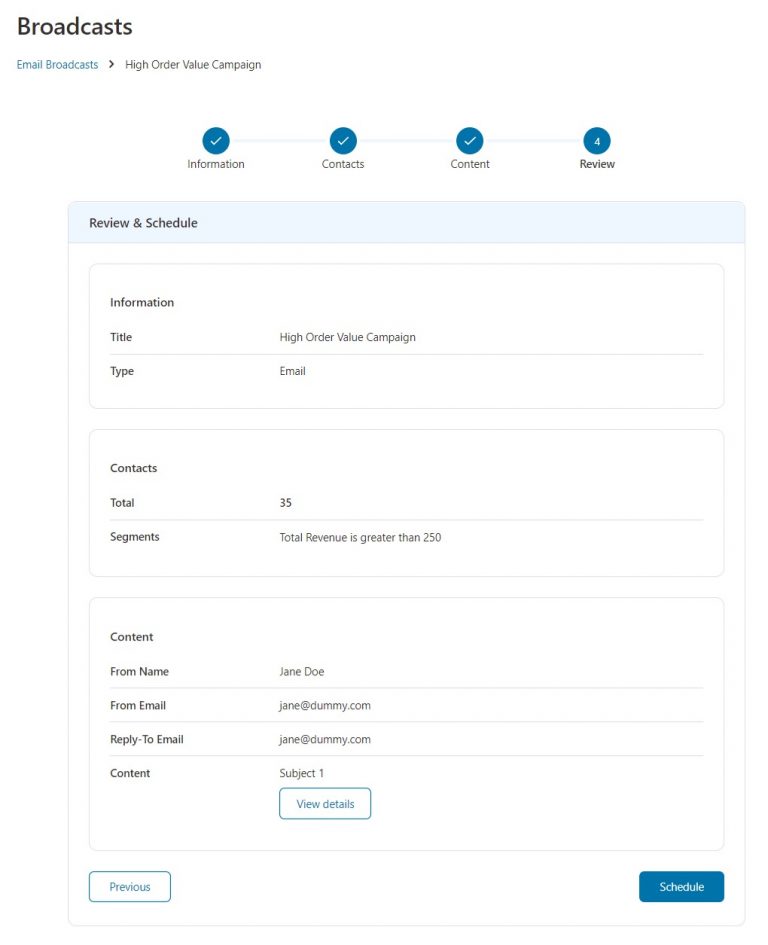Click the Reply-To Email row label
The width and height of the screenshot is (768, 945).
click(146, 739)
